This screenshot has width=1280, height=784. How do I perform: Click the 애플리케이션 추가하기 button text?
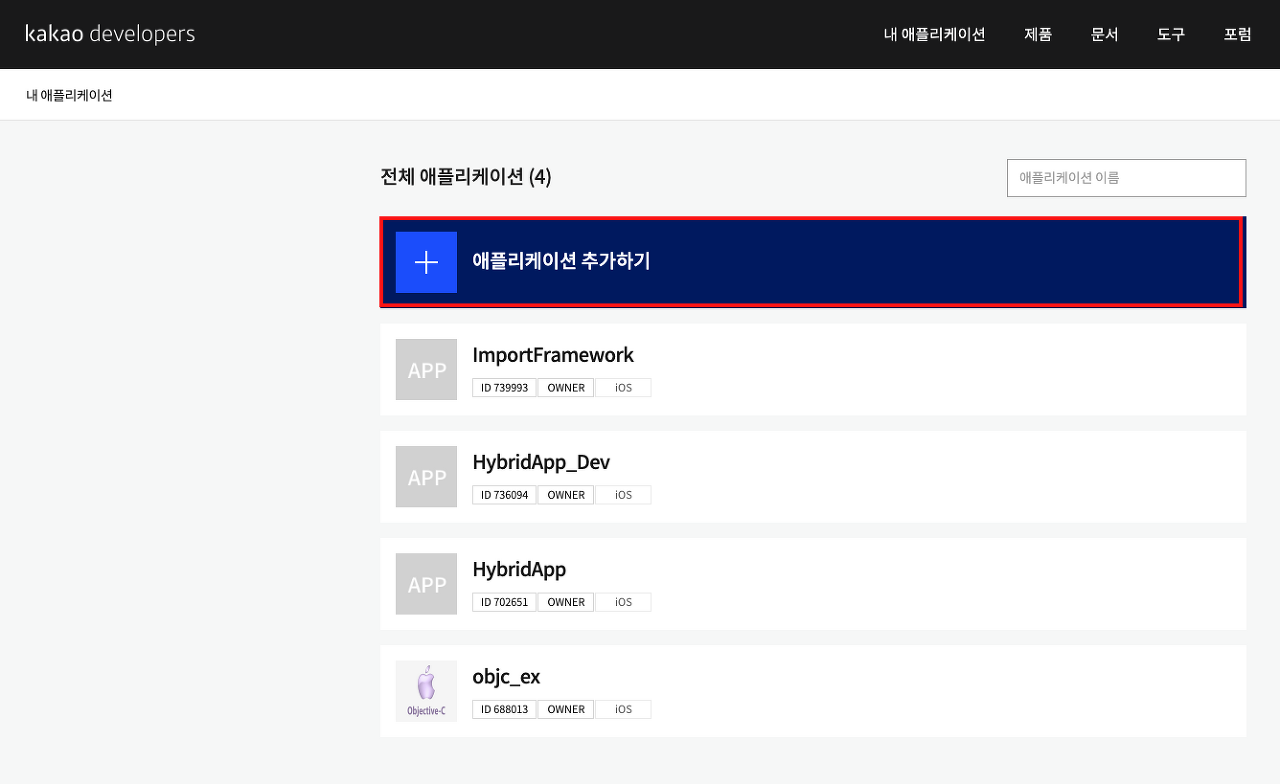(561, 261)
